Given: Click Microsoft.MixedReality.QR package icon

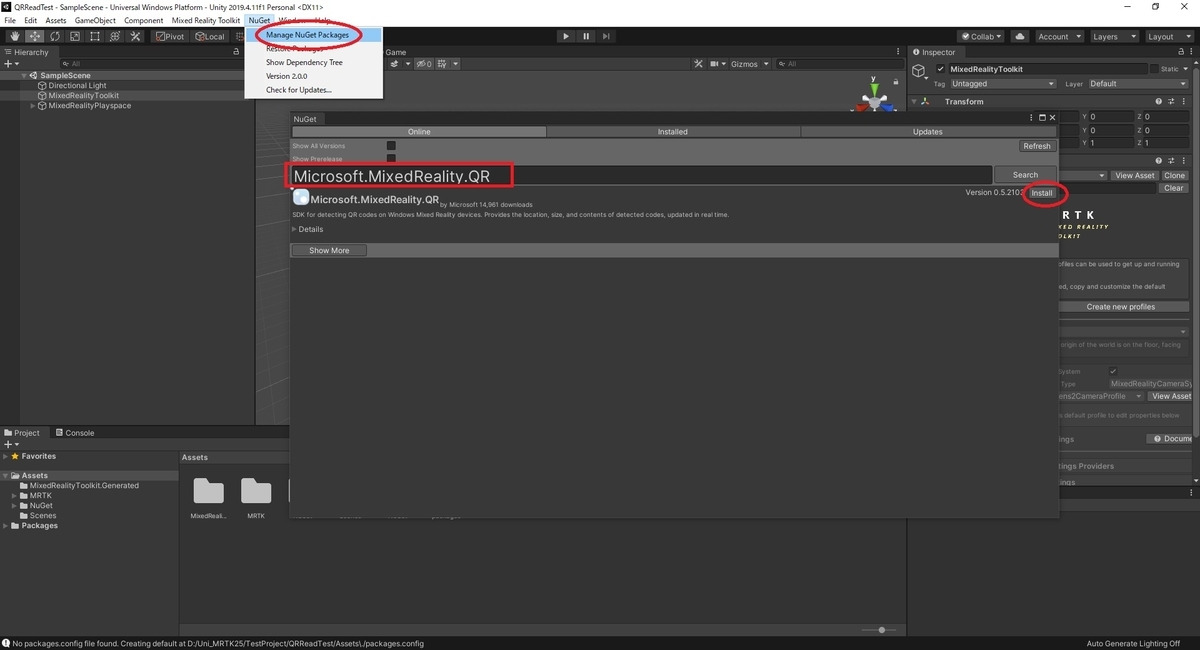Looking at the screenshot, I should coord(300,197).
